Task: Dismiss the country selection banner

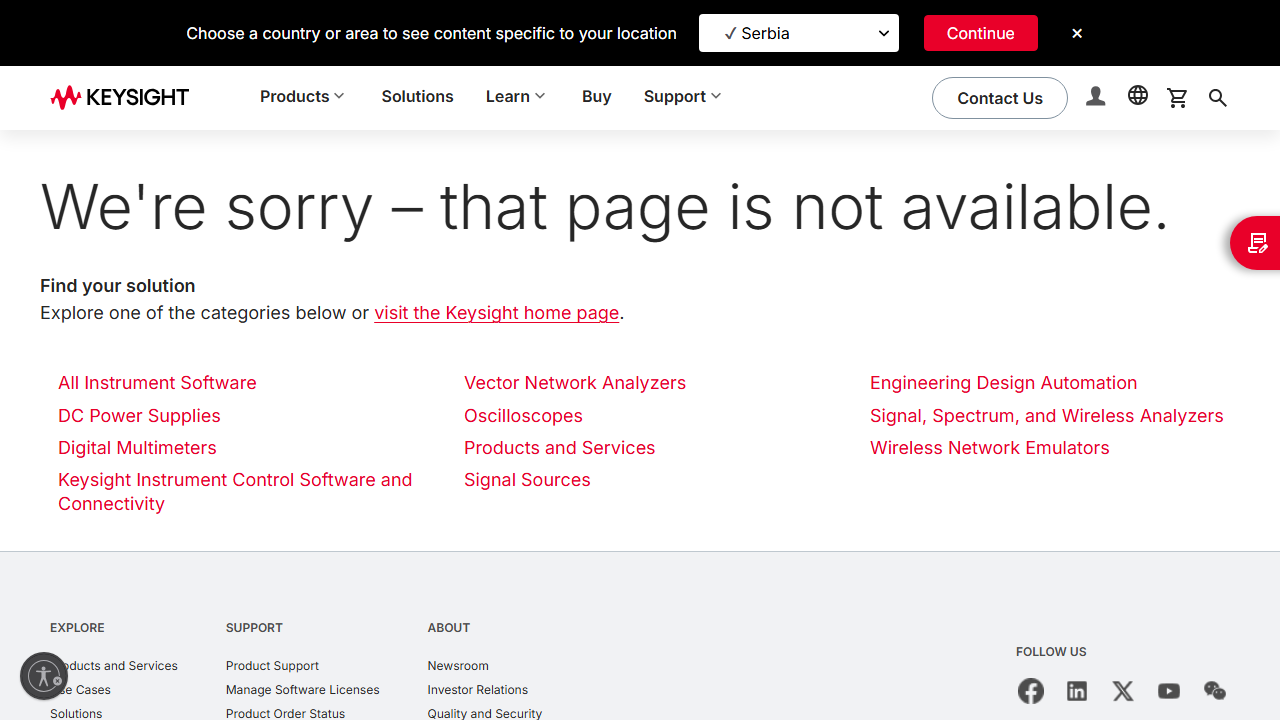Action: coord(1077,33)
